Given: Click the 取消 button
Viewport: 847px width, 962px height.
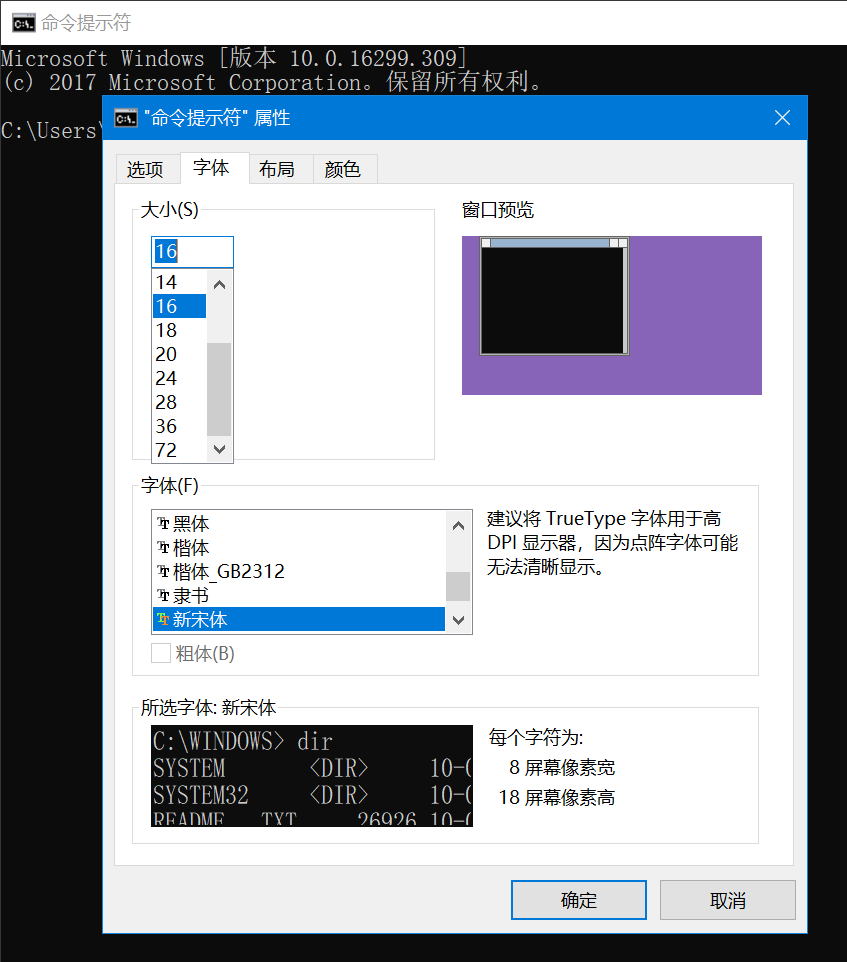Looking at the screenshot, I should pyautogui.click(x=727, y=900).
